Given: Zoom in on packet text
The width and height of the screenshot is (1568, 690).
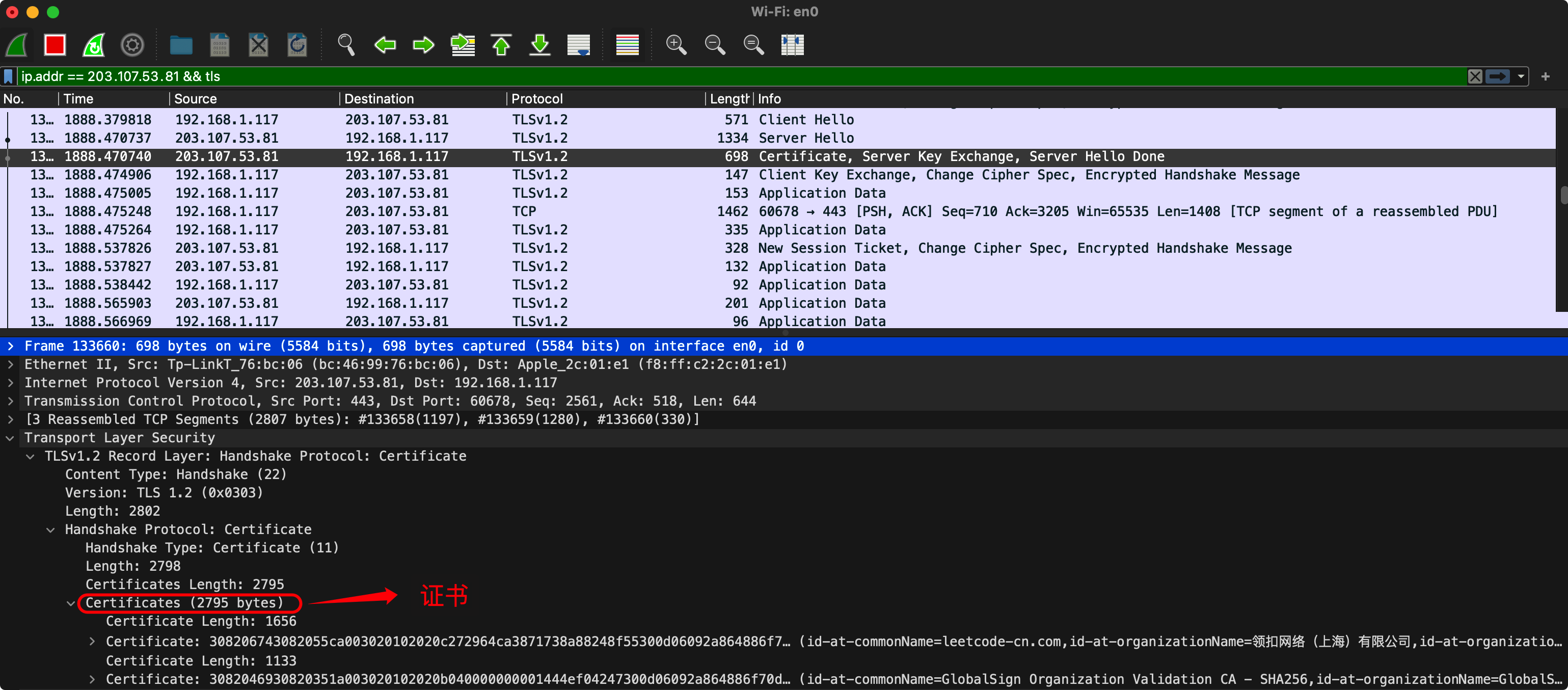Looking at the screenshot, I should [x=675, y=45].
